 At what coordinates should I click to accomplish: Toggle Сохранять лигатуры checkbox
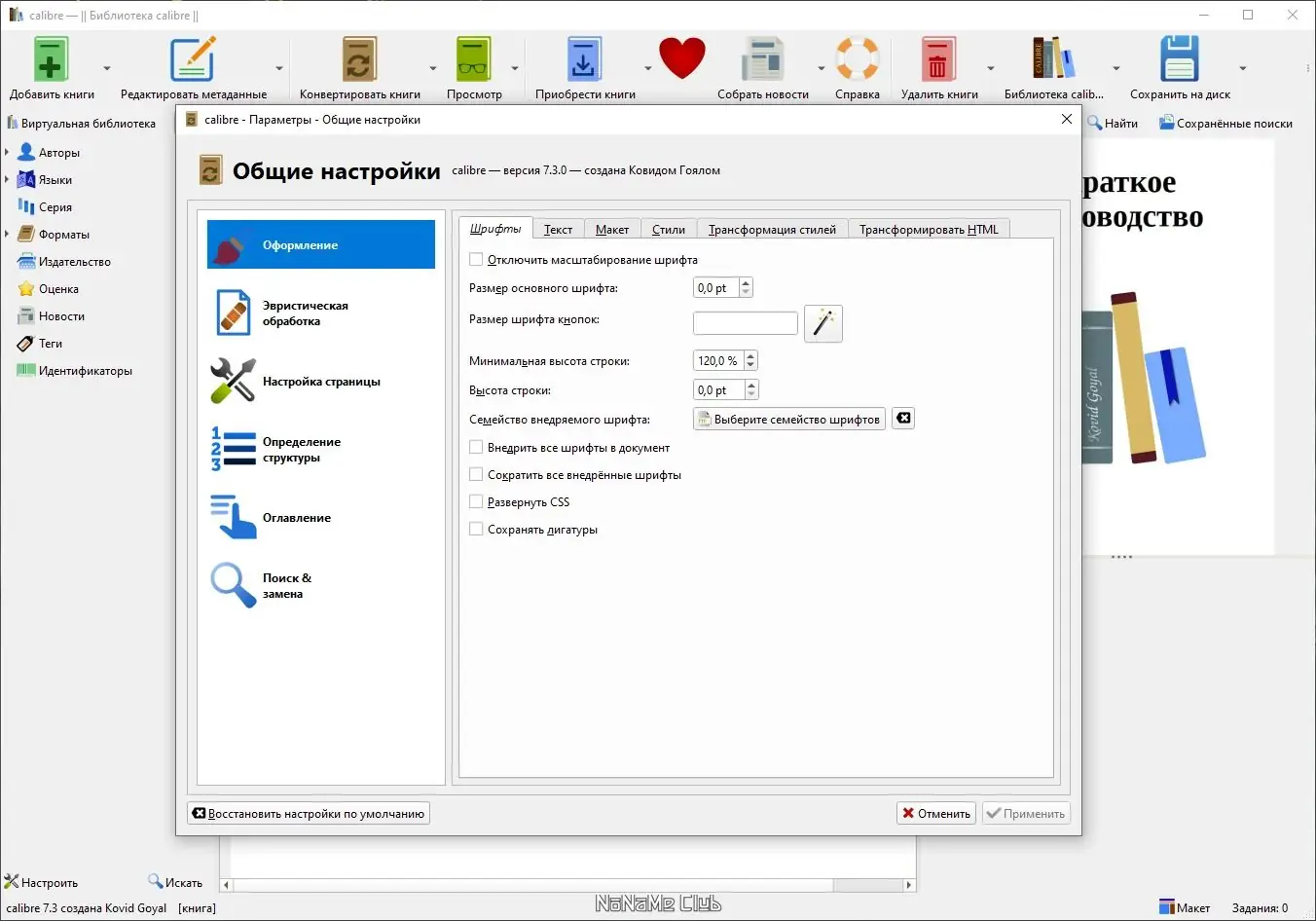(x=476, y=530)
